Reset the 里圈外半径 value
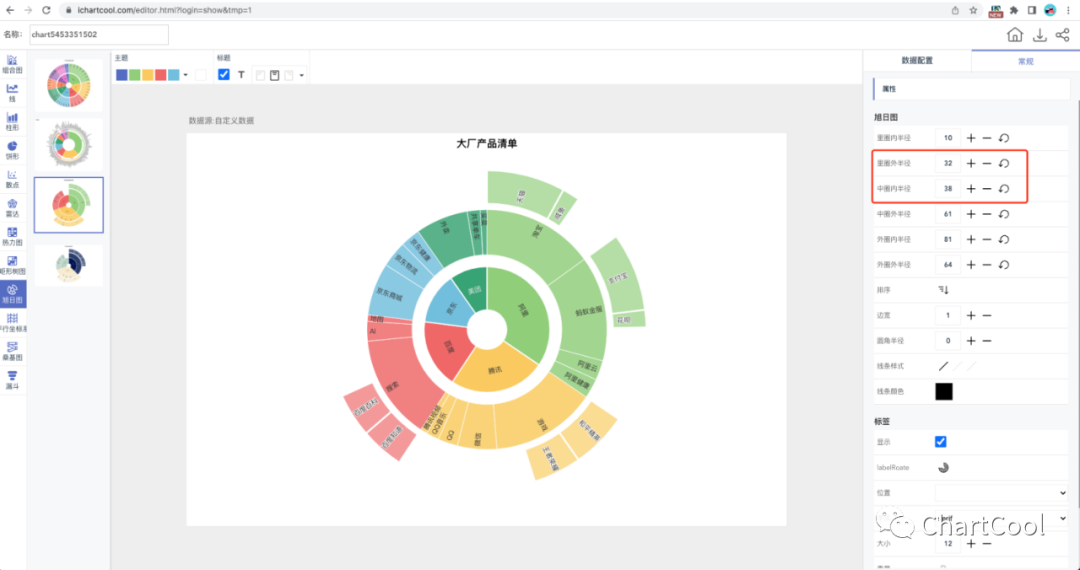Screen dimensions: 1080x570 tap(1004, 163)
